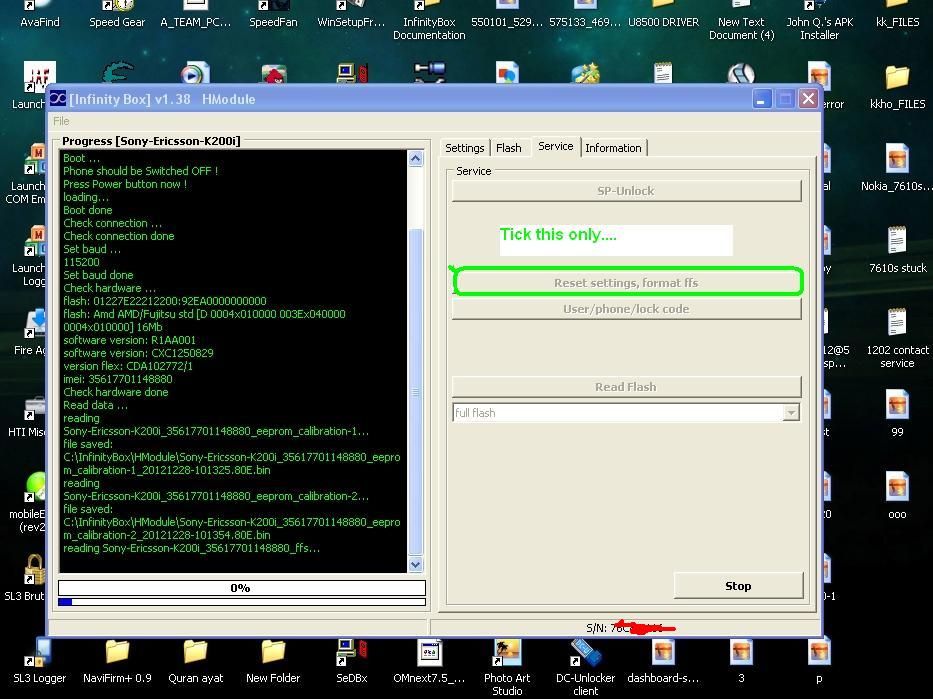Switch to the Flash tab
Viewport: 933px width, 699px height.
(509, 148)
